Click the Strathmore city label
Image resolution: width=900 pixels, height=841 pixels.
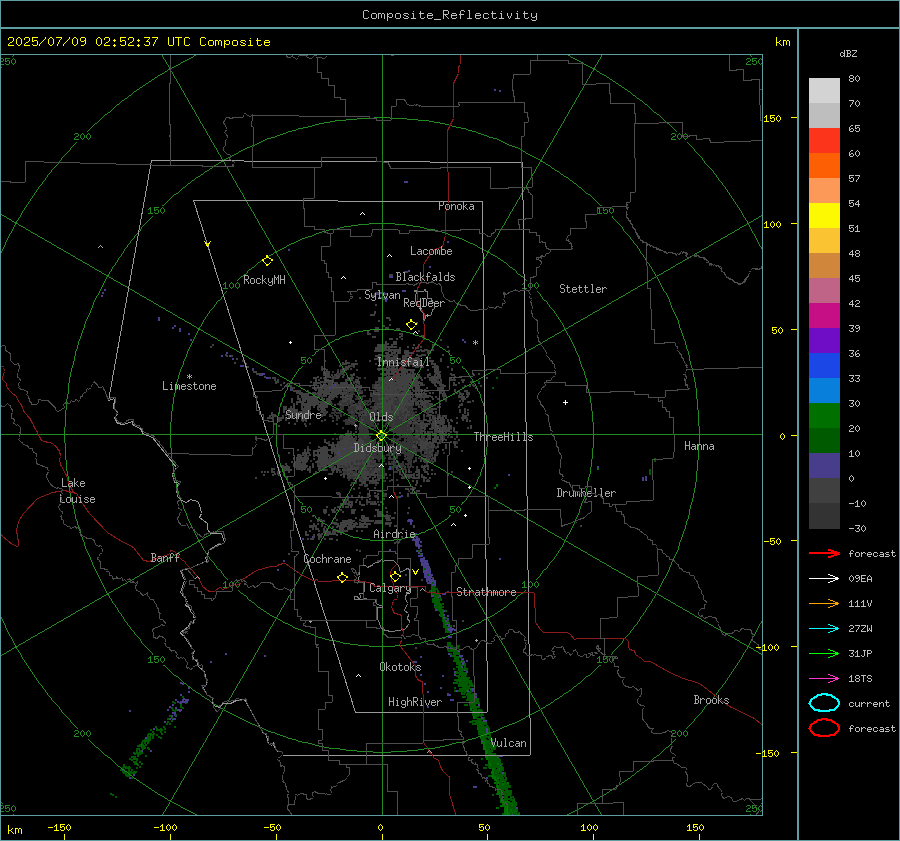[x=486, y=592]
